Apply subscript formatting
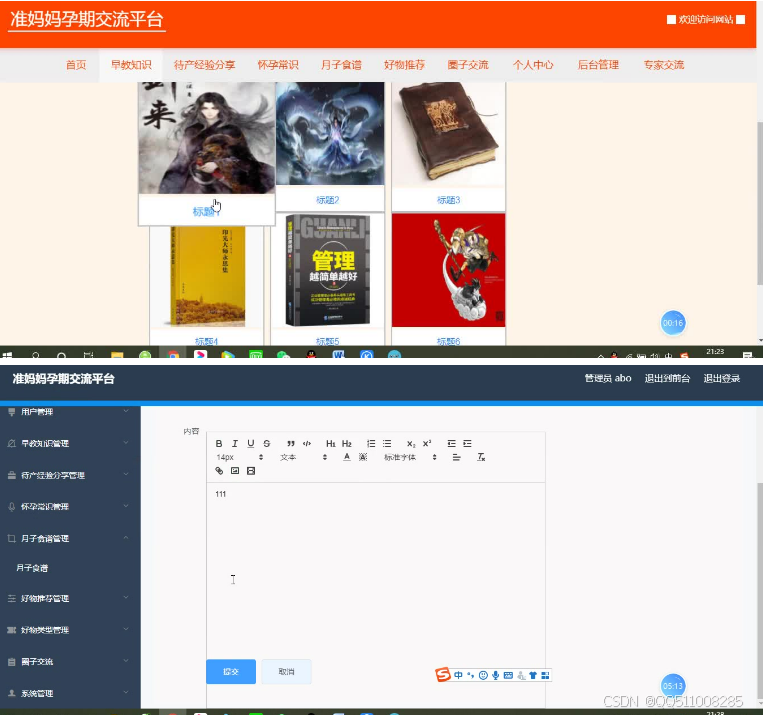 pos(411,443)
